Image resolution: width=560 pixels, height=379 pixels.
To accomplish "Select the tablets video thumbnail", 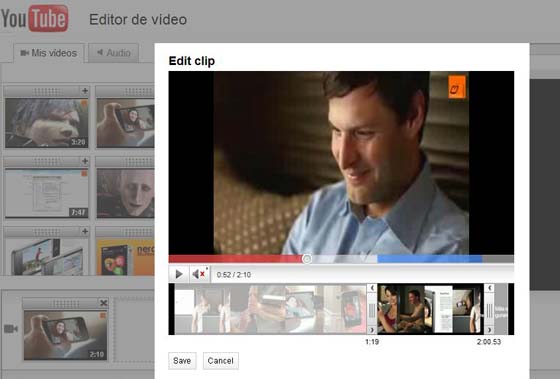I will pos(46,257).
